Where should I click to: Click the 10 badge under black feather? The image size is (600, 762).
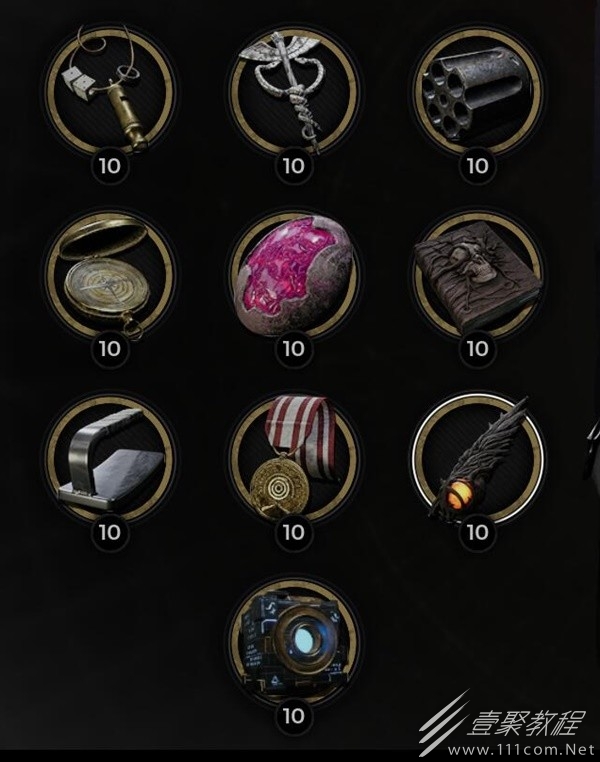[x=477, y=533]
